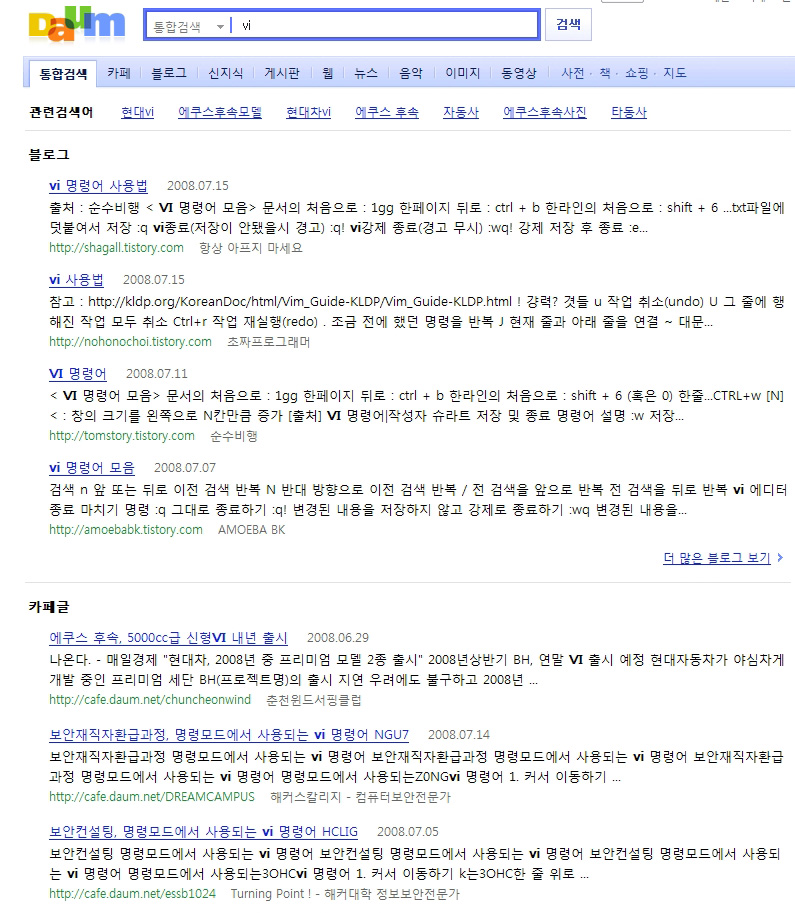This screenshot has height=913, width=795.
Task: Click related search term 자동사
Action: (461, 112)
